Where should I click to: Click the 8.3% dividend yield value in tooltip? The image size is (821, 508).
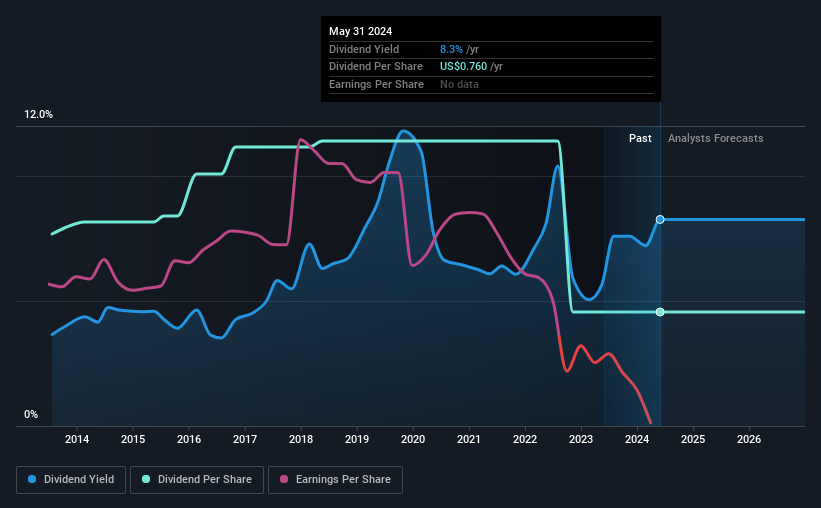click(x=451, y=49)
